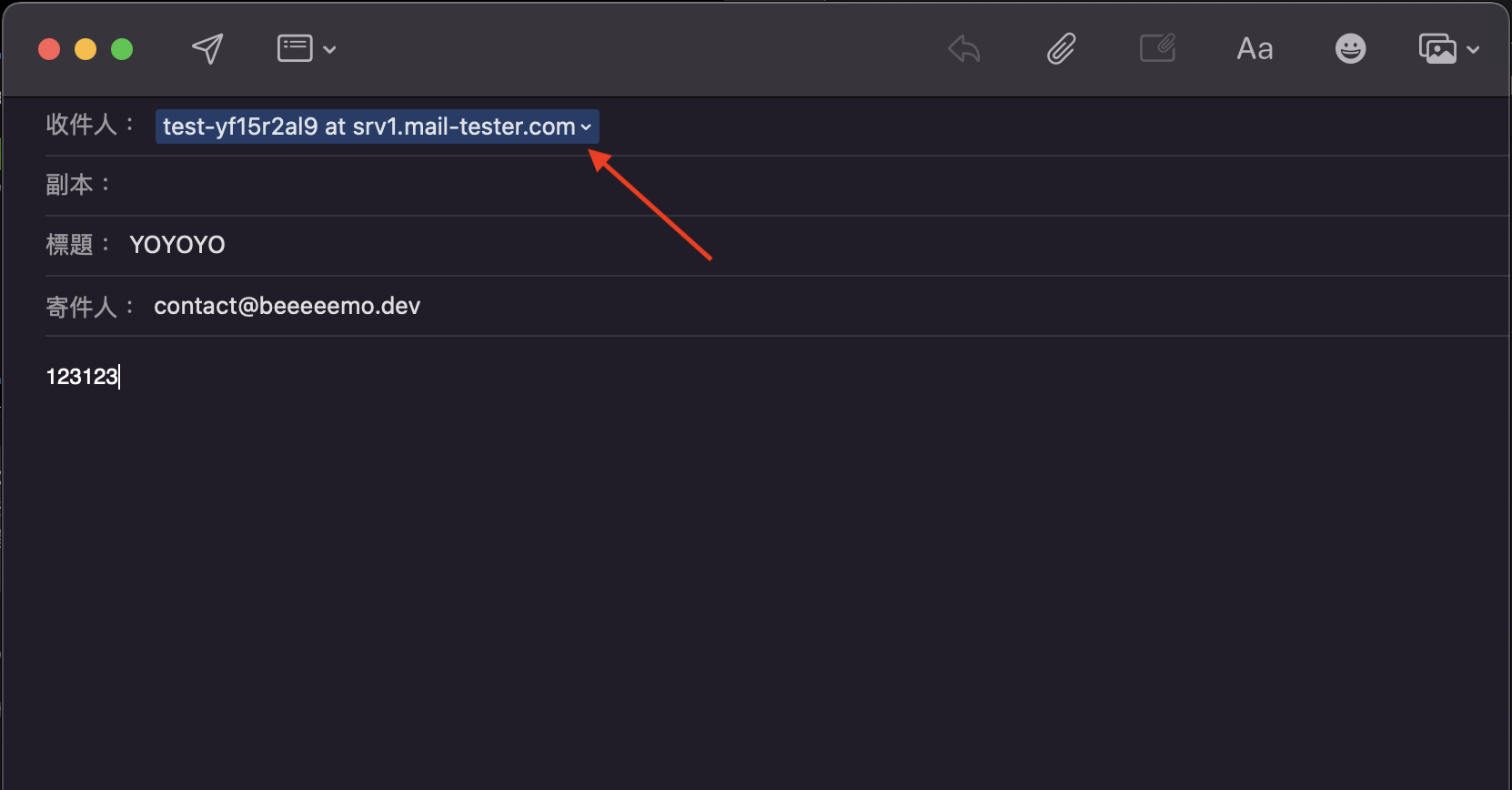Click the reply arrow icon

click(x=964, y=48)
